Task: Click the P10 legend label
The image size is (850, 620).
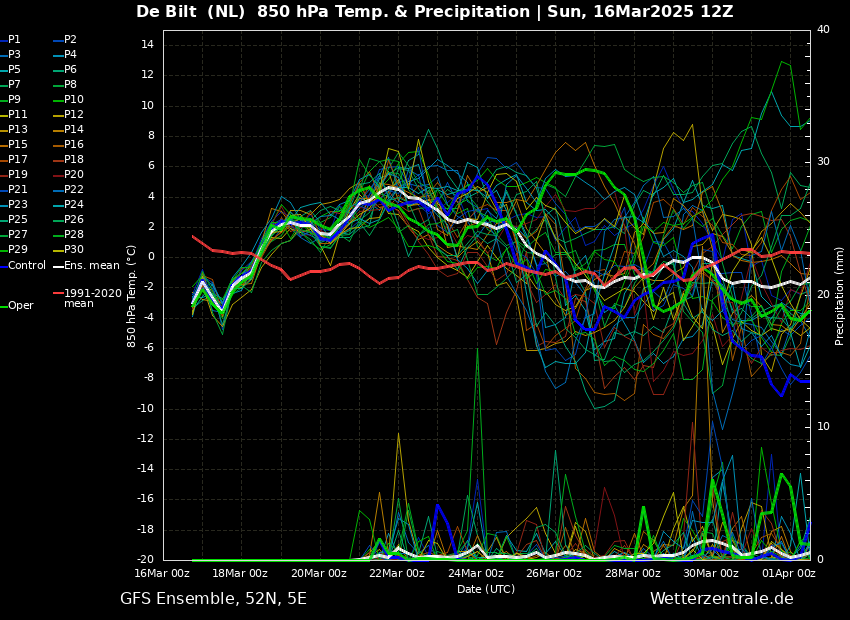Action: [74, 100]
